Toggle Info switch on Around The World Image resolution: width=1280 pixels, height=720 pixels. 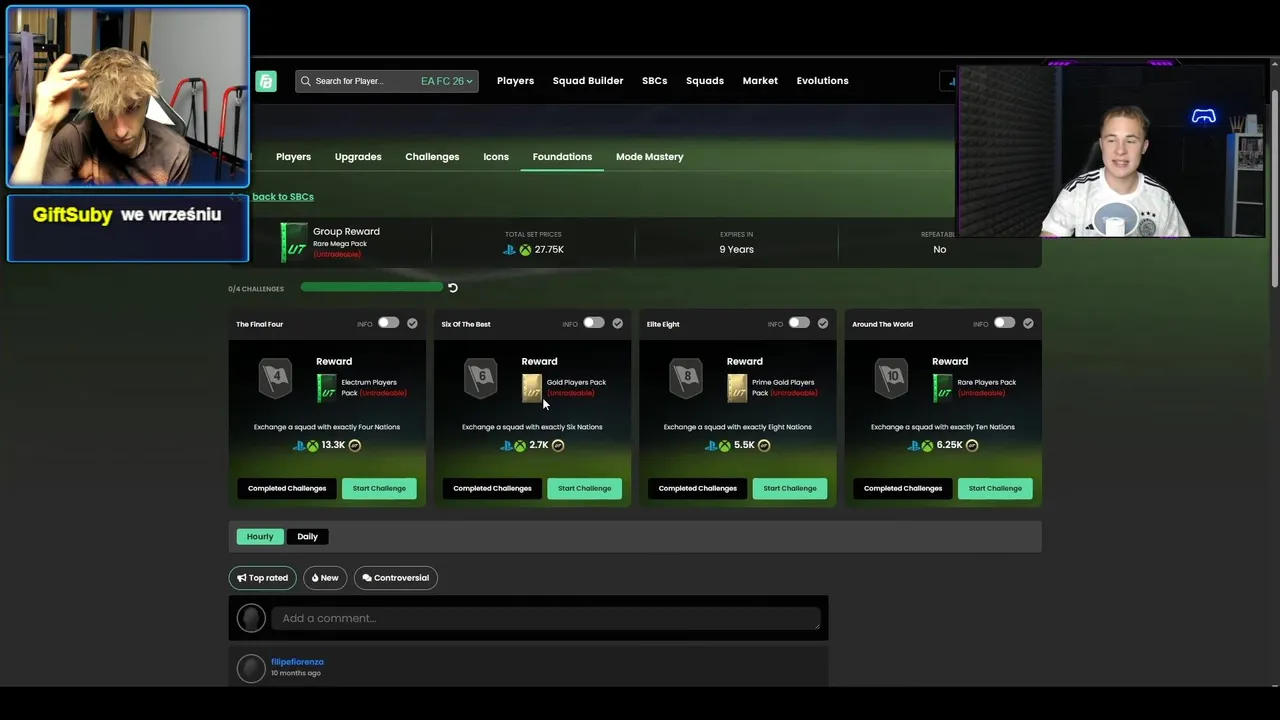[1004, 323]
